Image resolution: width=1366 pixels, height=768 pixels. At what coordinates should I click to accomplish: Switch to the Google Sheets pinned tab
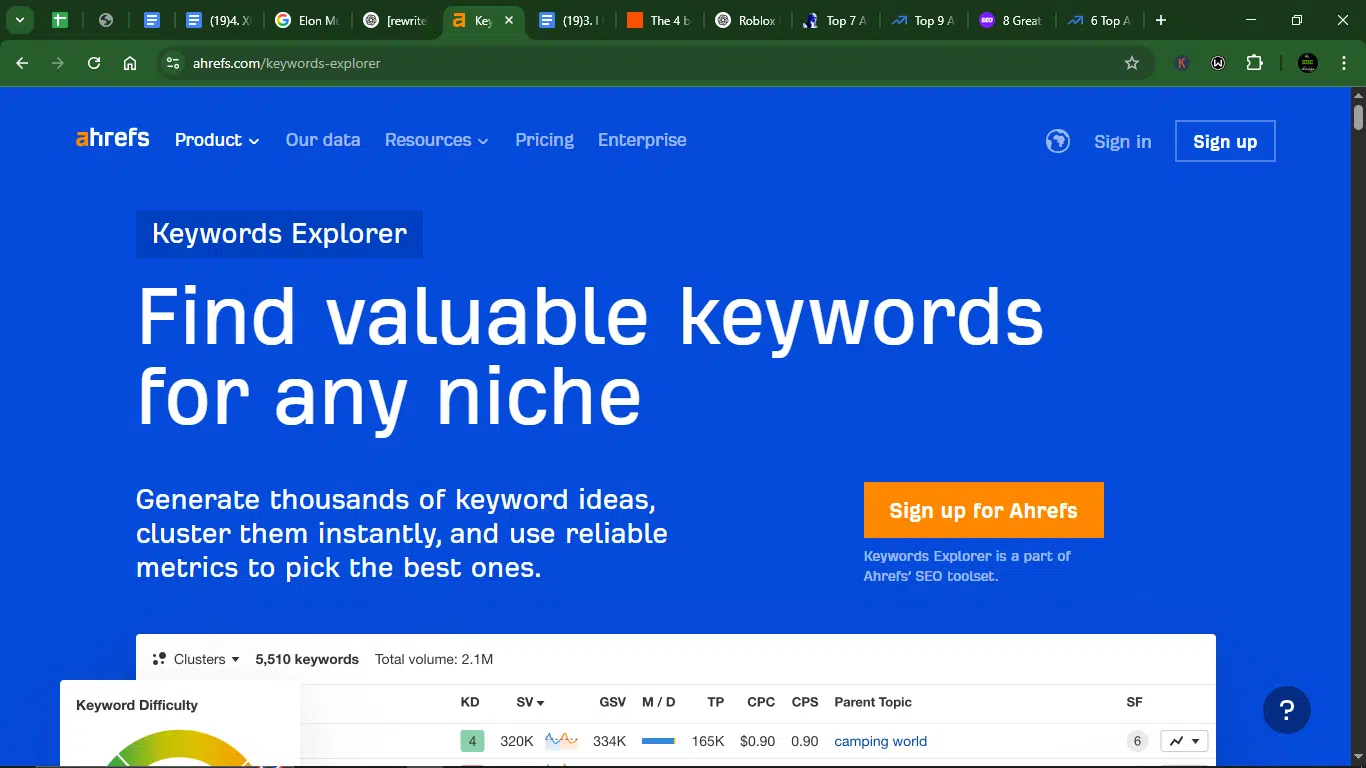(x=60, y=20)
